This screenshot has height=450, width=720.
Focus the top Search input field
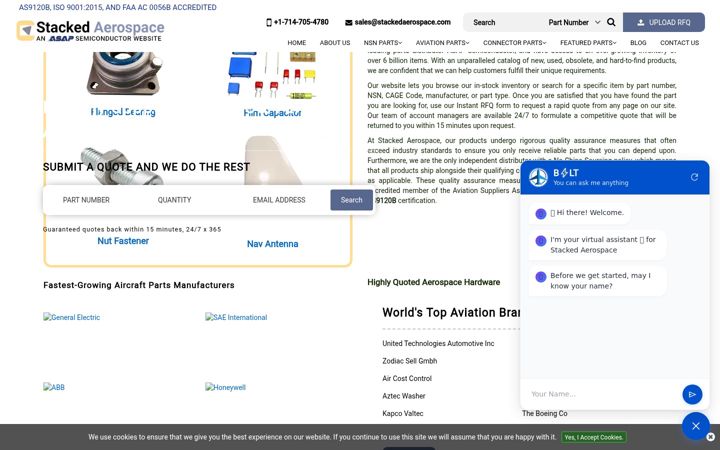tap(505, 22)
